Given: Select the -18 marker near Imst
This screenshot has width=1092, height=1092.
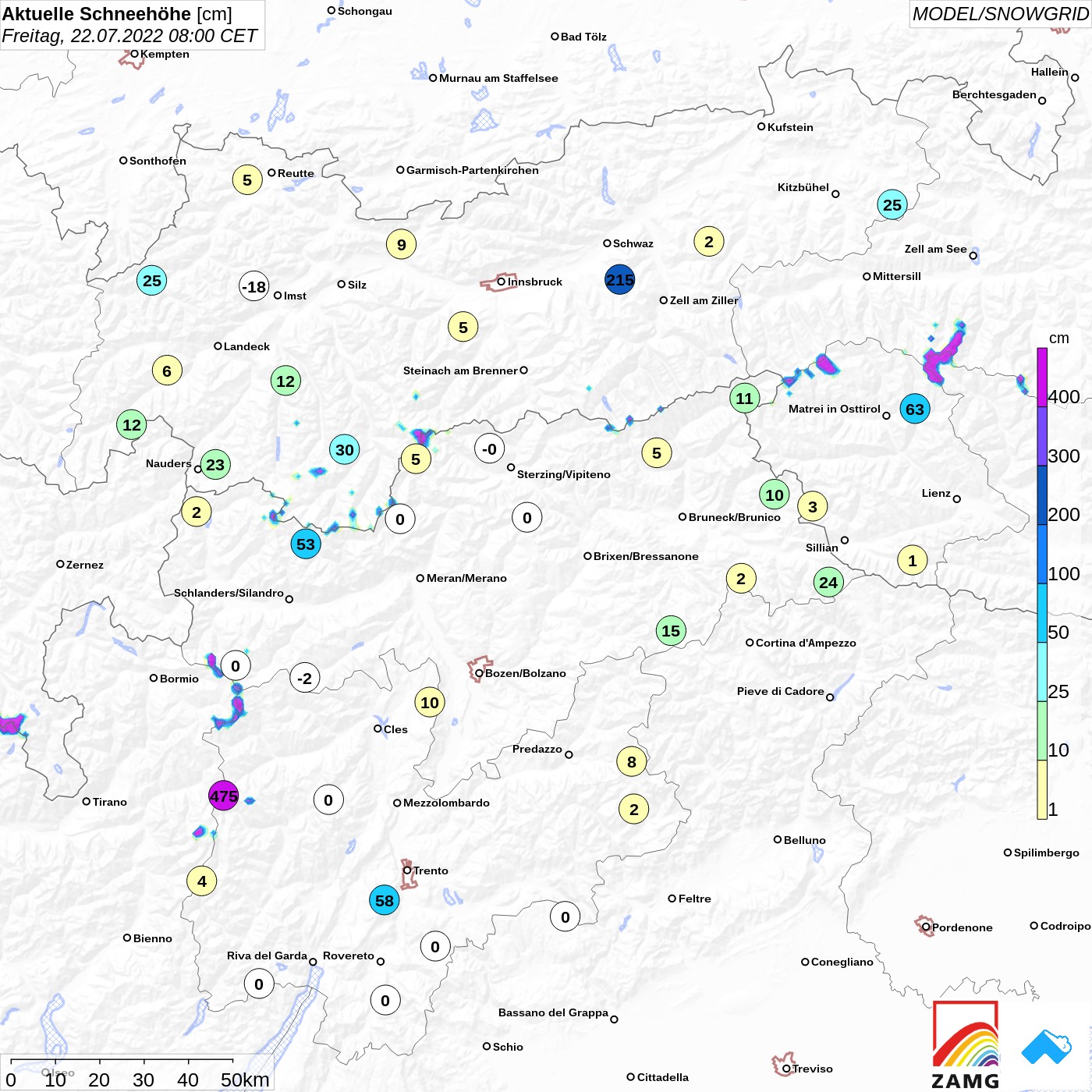Looking at the screenshot, I should [254, 286].
